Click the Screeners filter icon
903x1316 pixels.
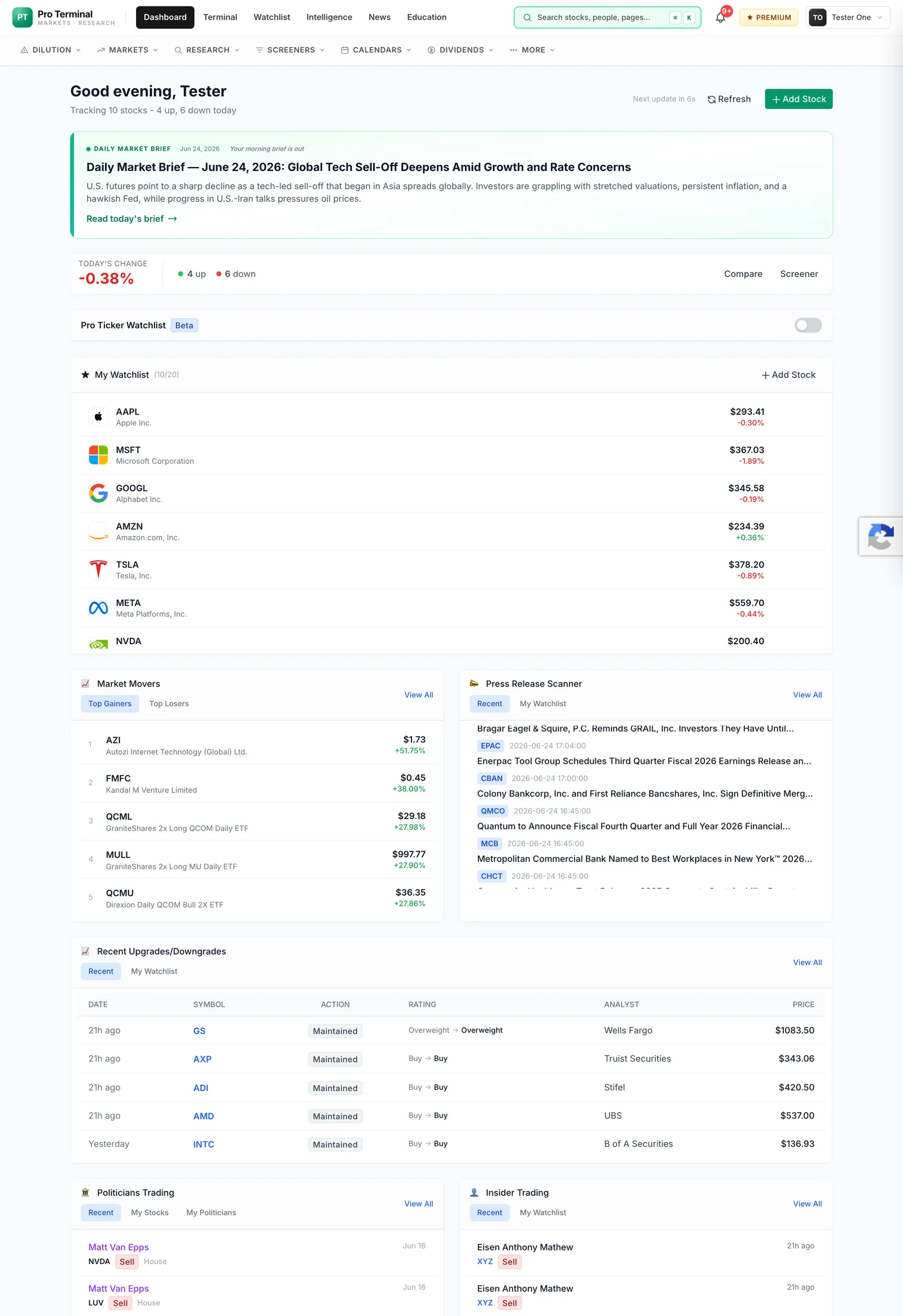click(260, 50)
